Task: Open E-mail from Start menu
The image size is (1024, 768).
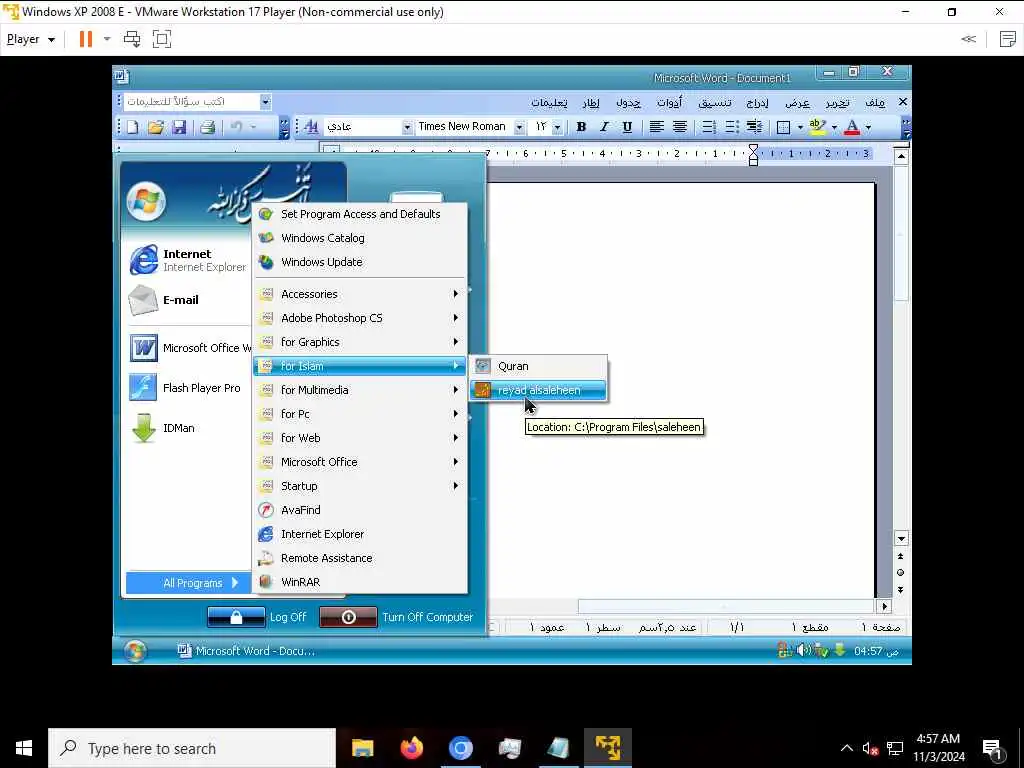Action: click(x=188, y=300)
